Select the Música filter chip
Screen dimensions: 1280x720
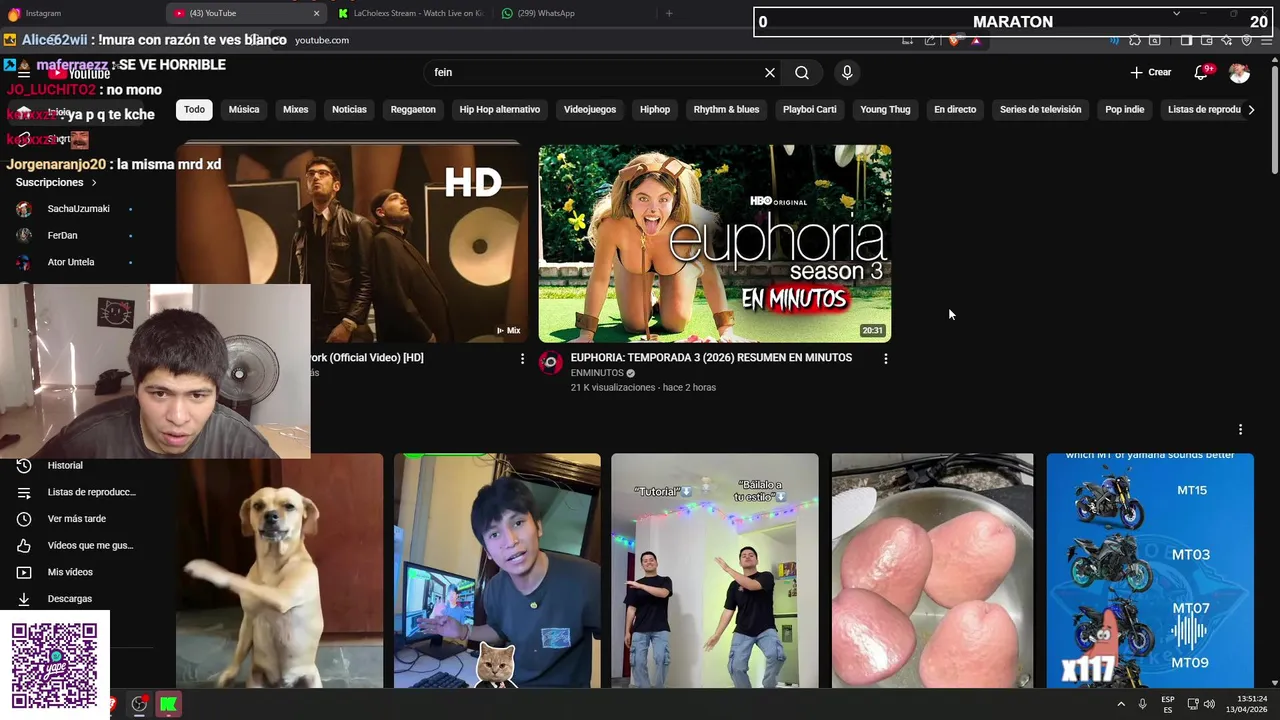click(x=244, y=109)
